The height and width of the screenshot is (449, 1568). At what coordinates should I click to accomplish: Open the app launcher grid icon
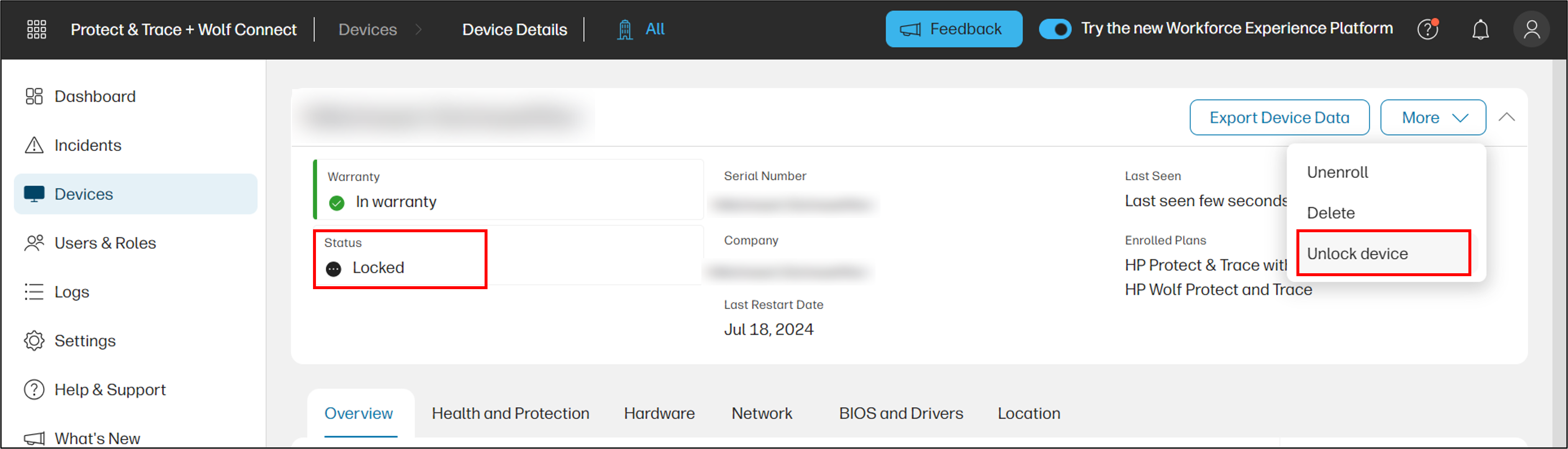tap(36, 29)
